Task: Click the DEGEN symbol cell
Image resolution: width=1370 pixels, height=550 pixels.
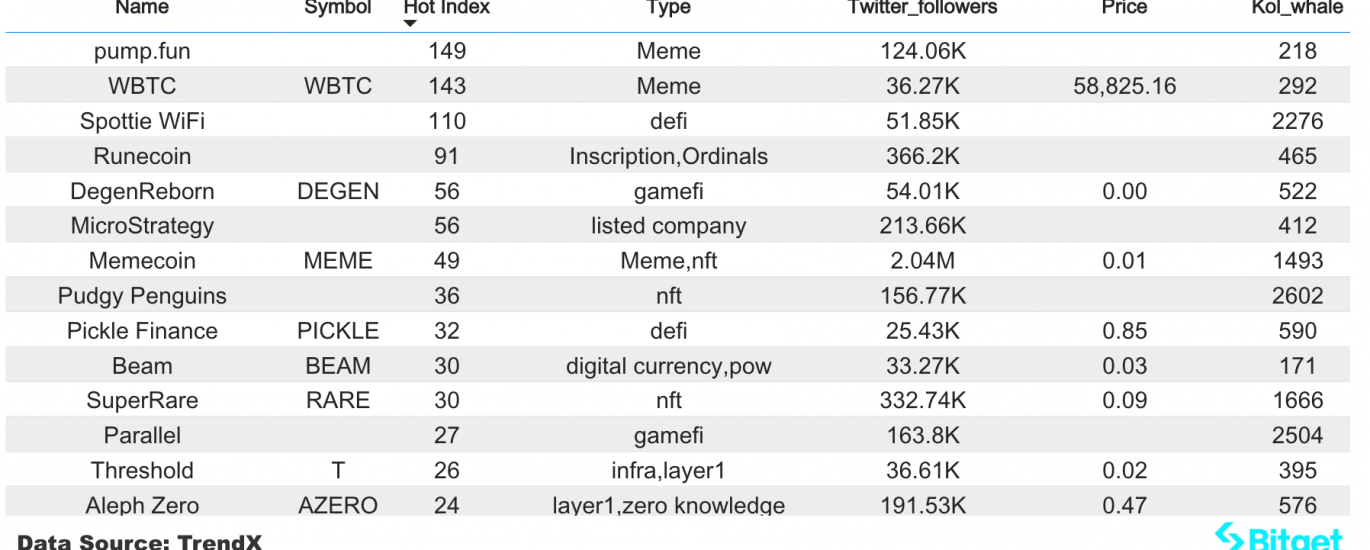Action: pos(338,191)
